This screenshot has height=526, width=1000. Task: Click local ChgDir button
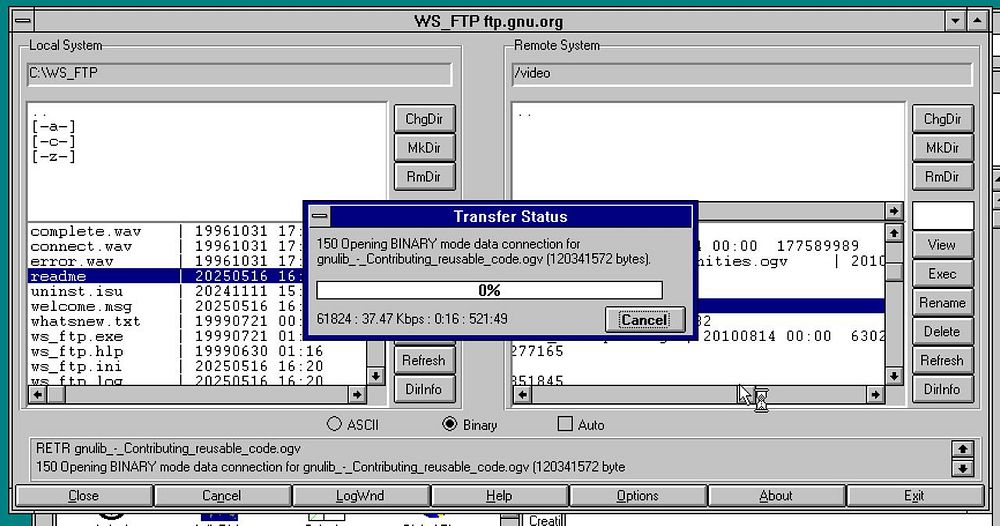424,119
